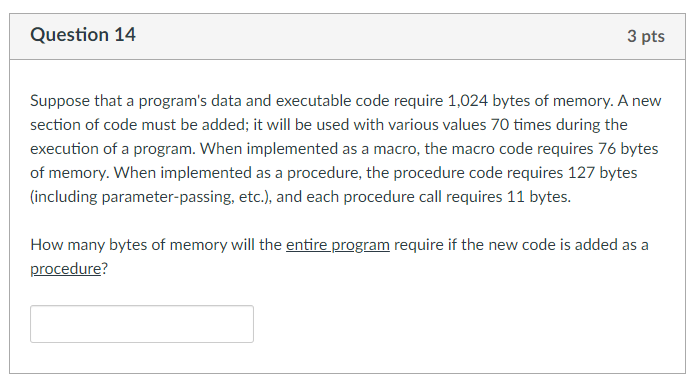This screenshot has height=386, width=687.
Task: Click the underlined word 'procedure?'
Action: coord(69,269)
